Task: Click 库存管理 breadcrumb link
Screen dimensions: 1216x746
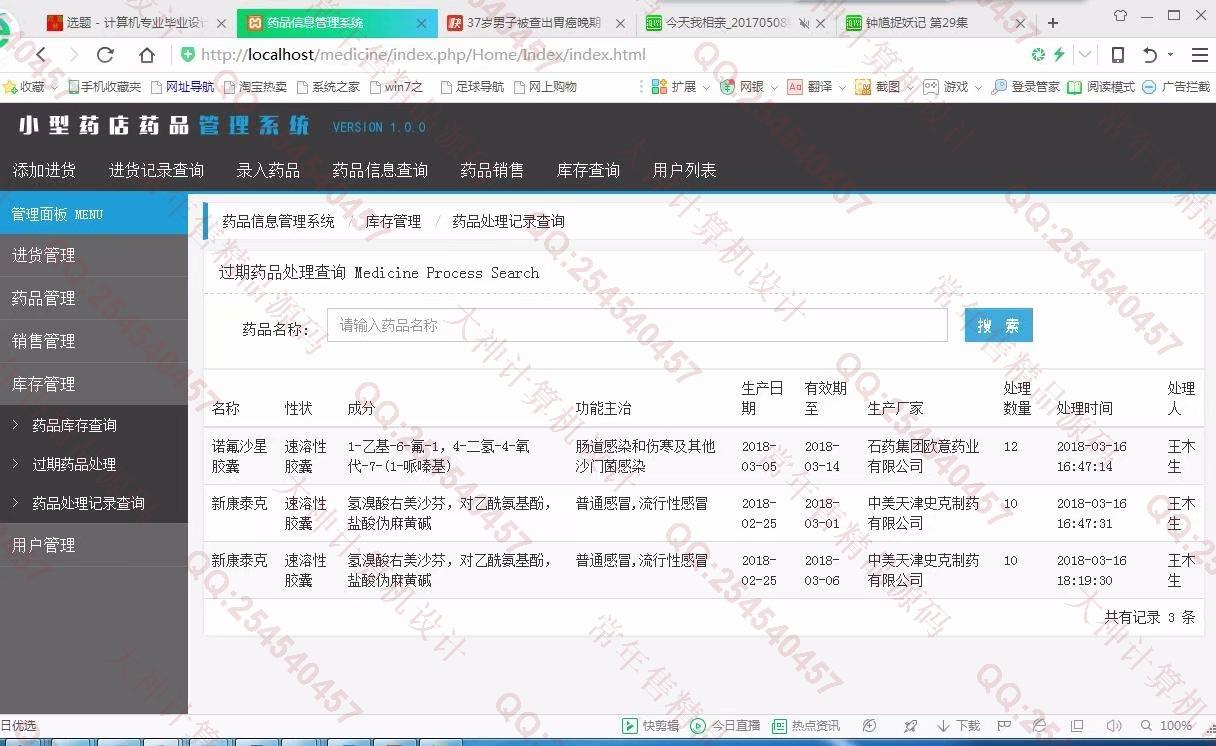Action: [x=393, y=221]
